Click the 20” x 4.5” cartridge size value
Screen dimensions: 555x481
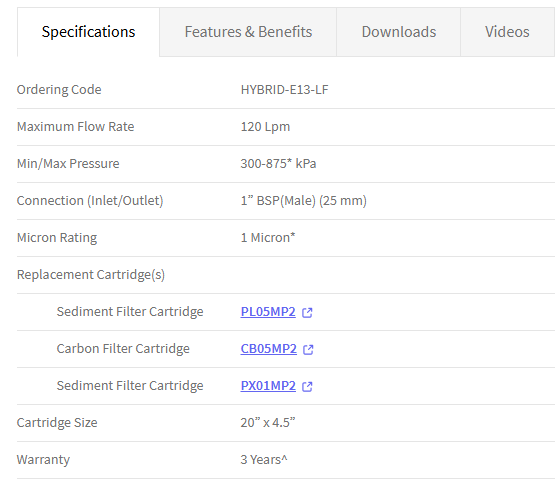tap(268, 423)
